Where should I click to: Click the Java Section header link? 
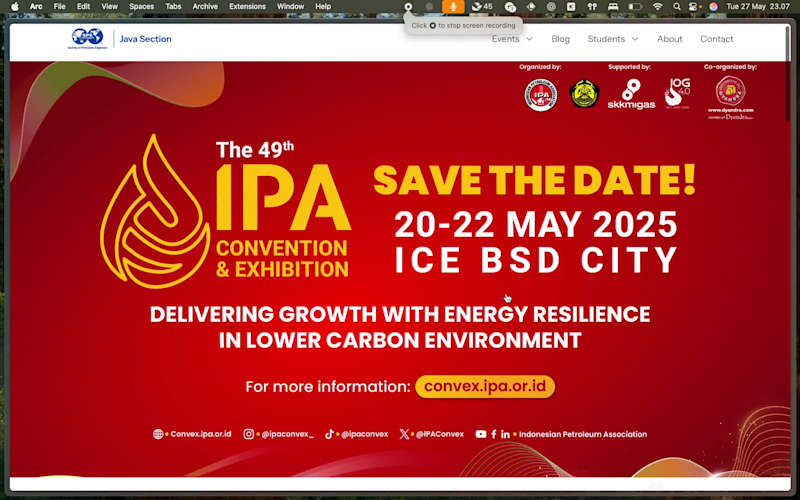pyautogui.click(x=145, y=39)
